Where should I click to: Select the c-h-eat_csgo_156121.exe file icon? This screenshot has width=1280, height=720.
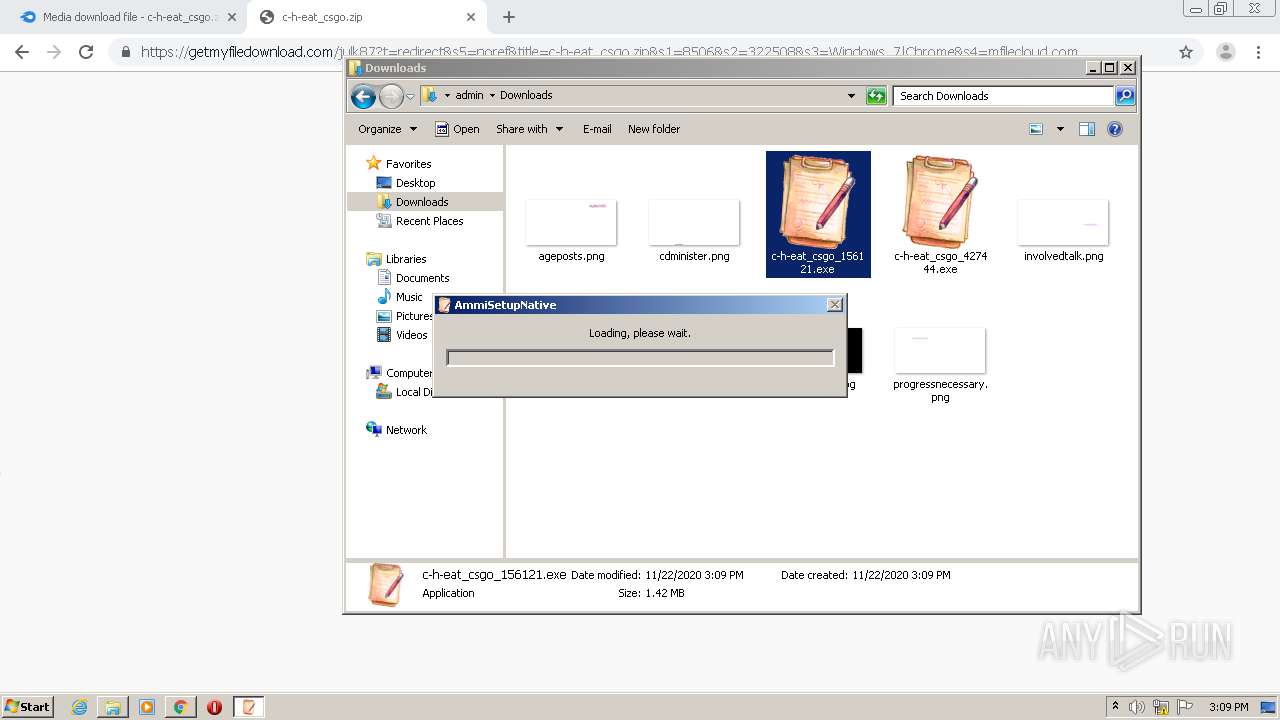coord(818,200)
